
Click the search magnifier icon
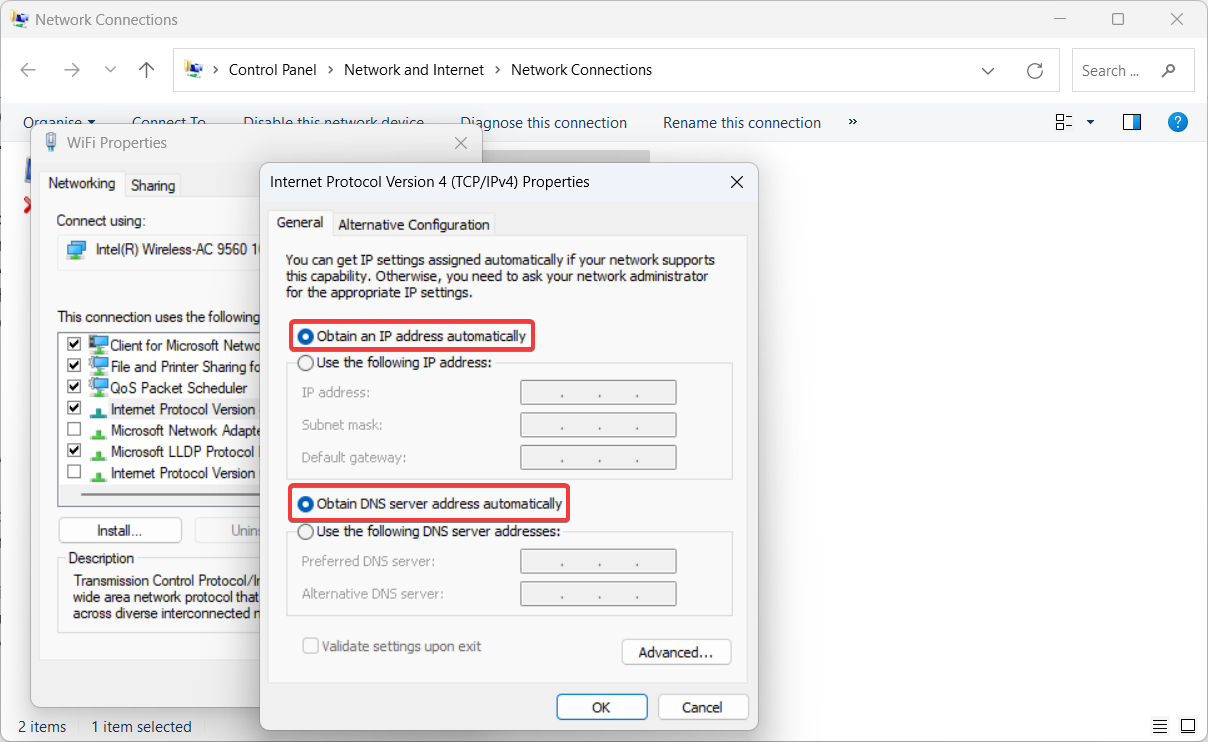pyautogui.click(x=1168, y=71)
